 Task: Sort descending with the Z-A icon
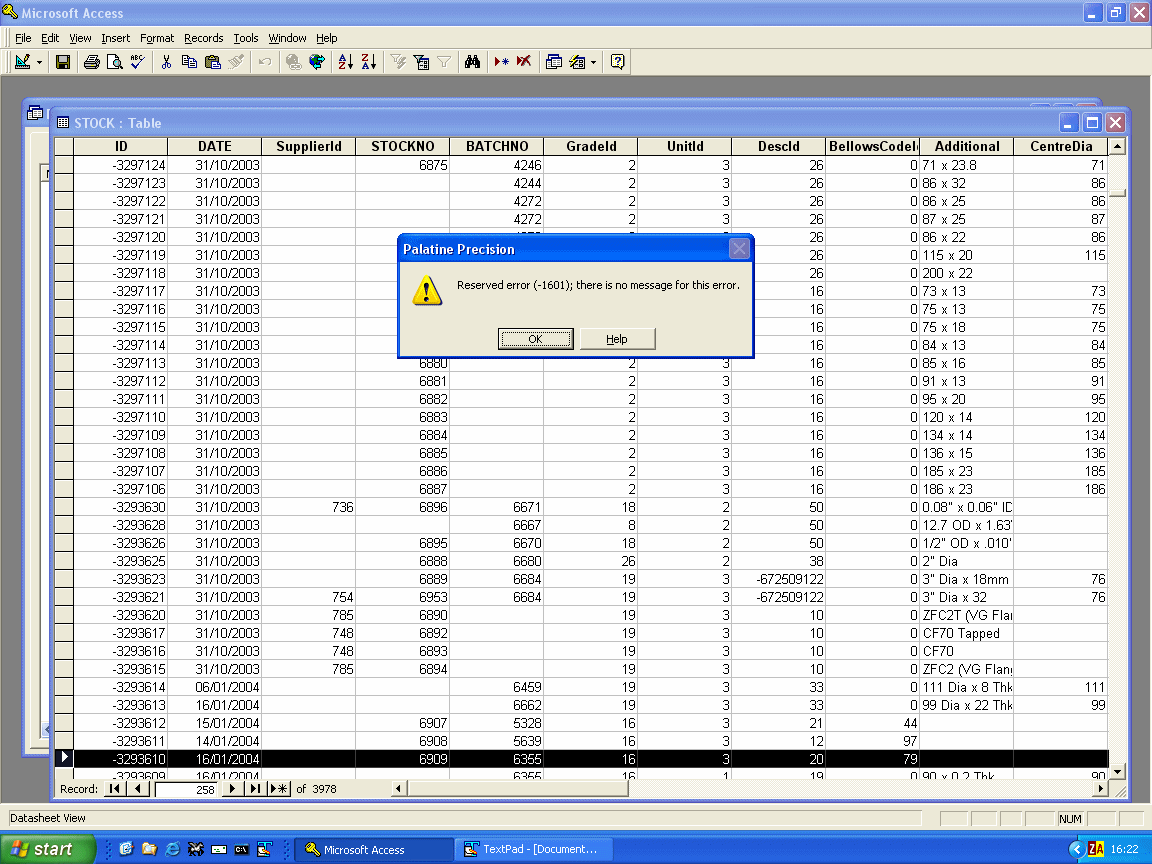click(x=369, y=62)
